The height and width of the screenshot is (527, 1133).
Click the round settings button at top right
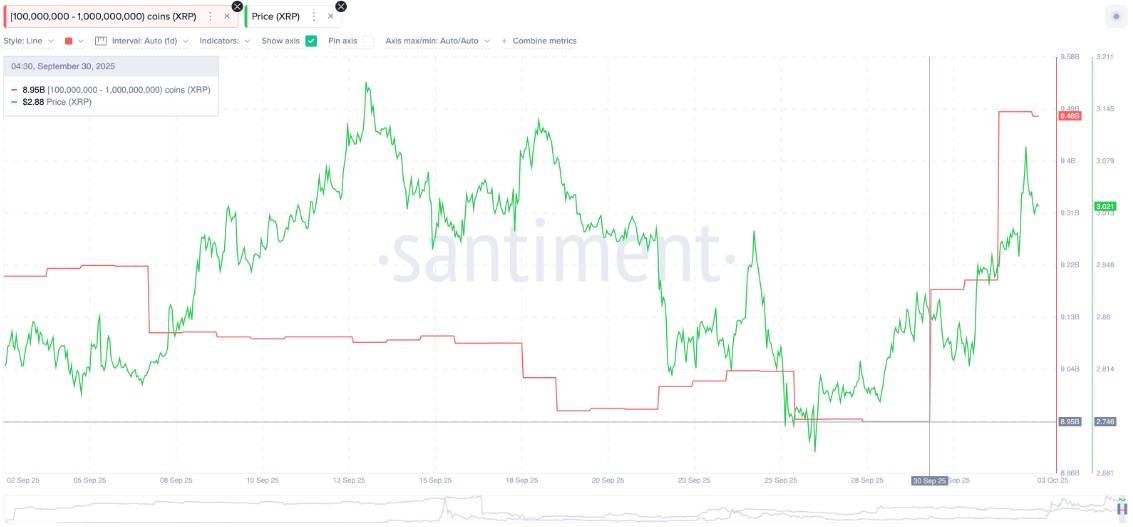click(1115, 16)
